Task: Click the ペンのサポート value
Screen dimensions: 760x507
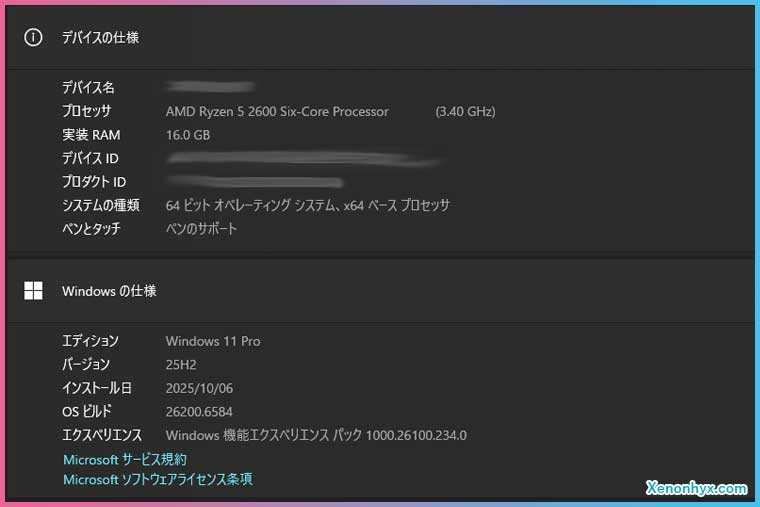Action: (201, 229)
